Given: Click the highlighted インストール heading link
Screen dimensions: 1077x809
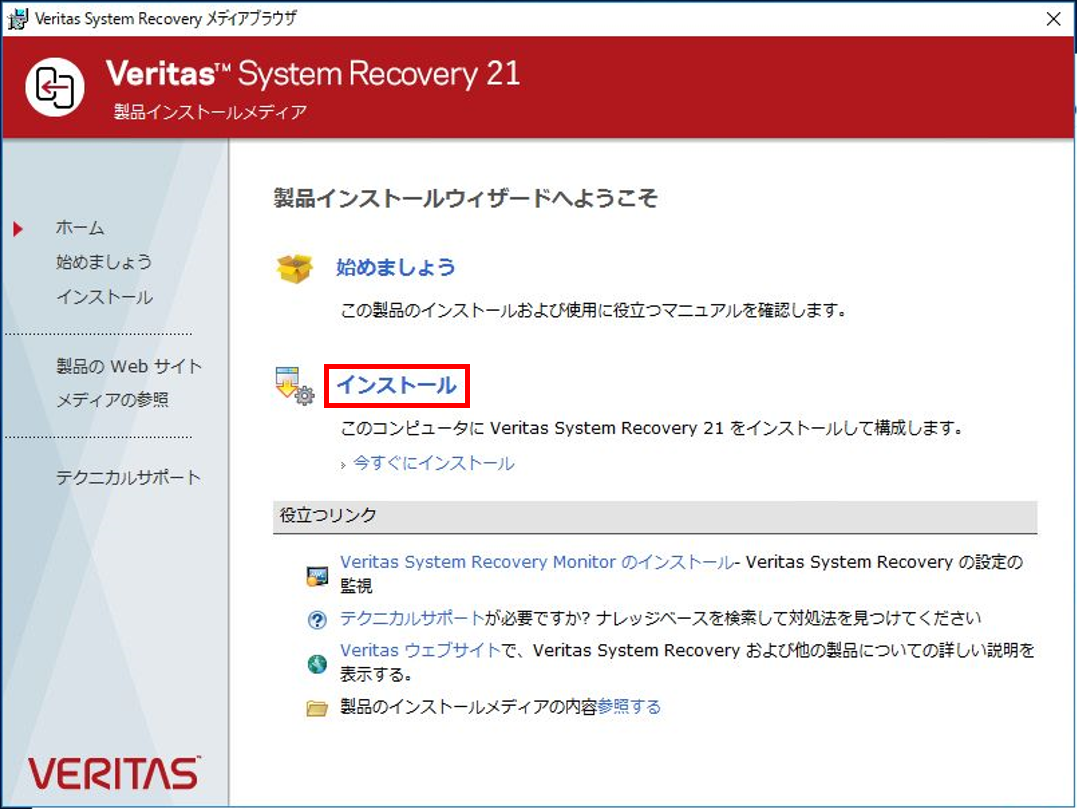Looking at the screenshot, I should [396, 385].
